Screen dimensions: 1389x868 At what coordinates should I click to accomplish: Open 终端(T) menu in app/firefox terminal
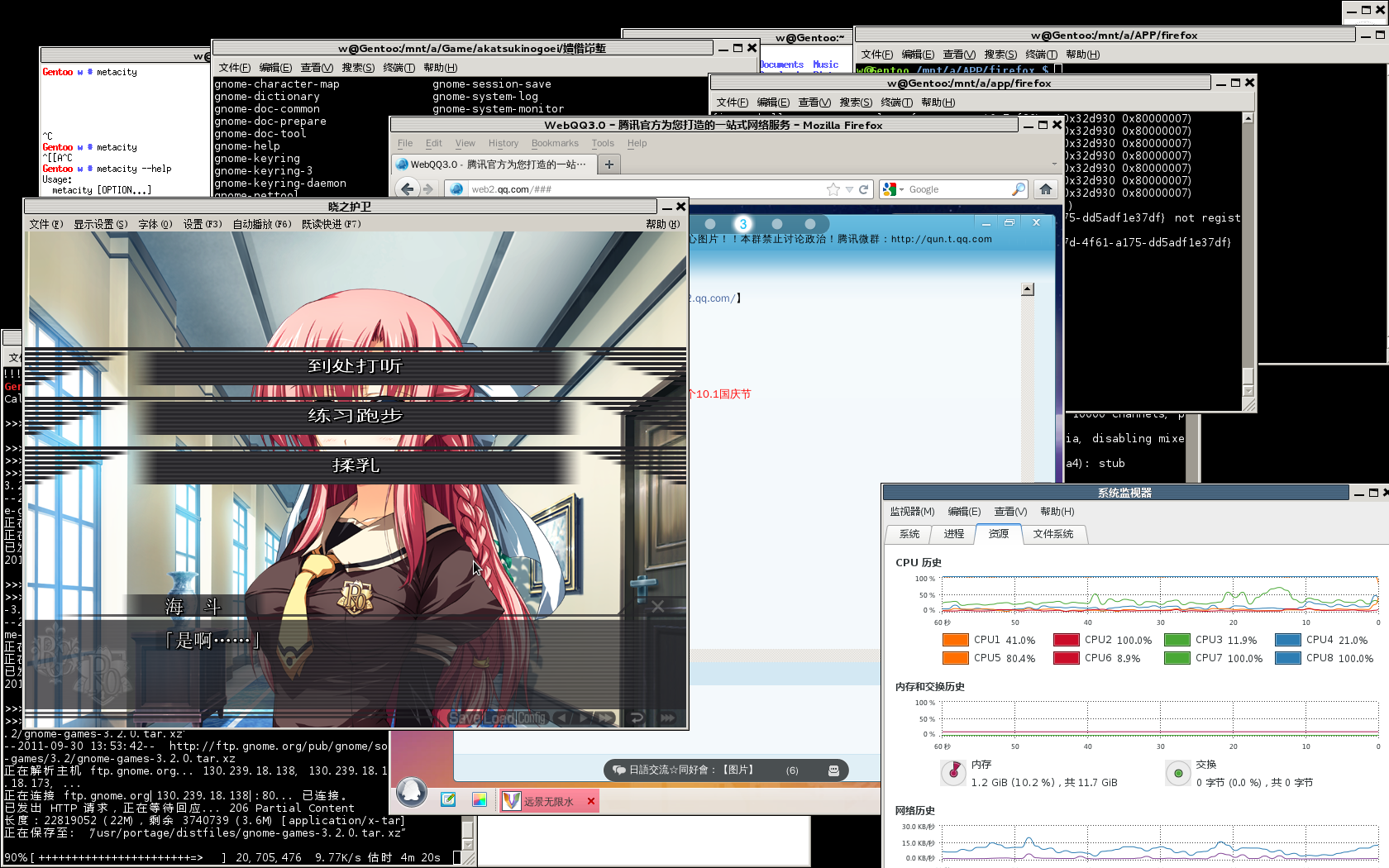tap(896, 103)
